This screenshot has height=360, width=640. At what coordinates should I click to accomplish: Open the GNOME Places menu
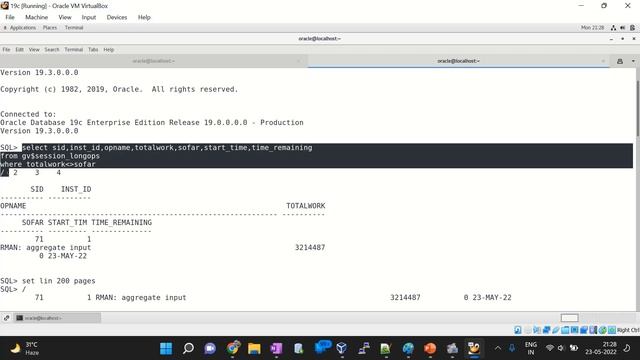50,28
